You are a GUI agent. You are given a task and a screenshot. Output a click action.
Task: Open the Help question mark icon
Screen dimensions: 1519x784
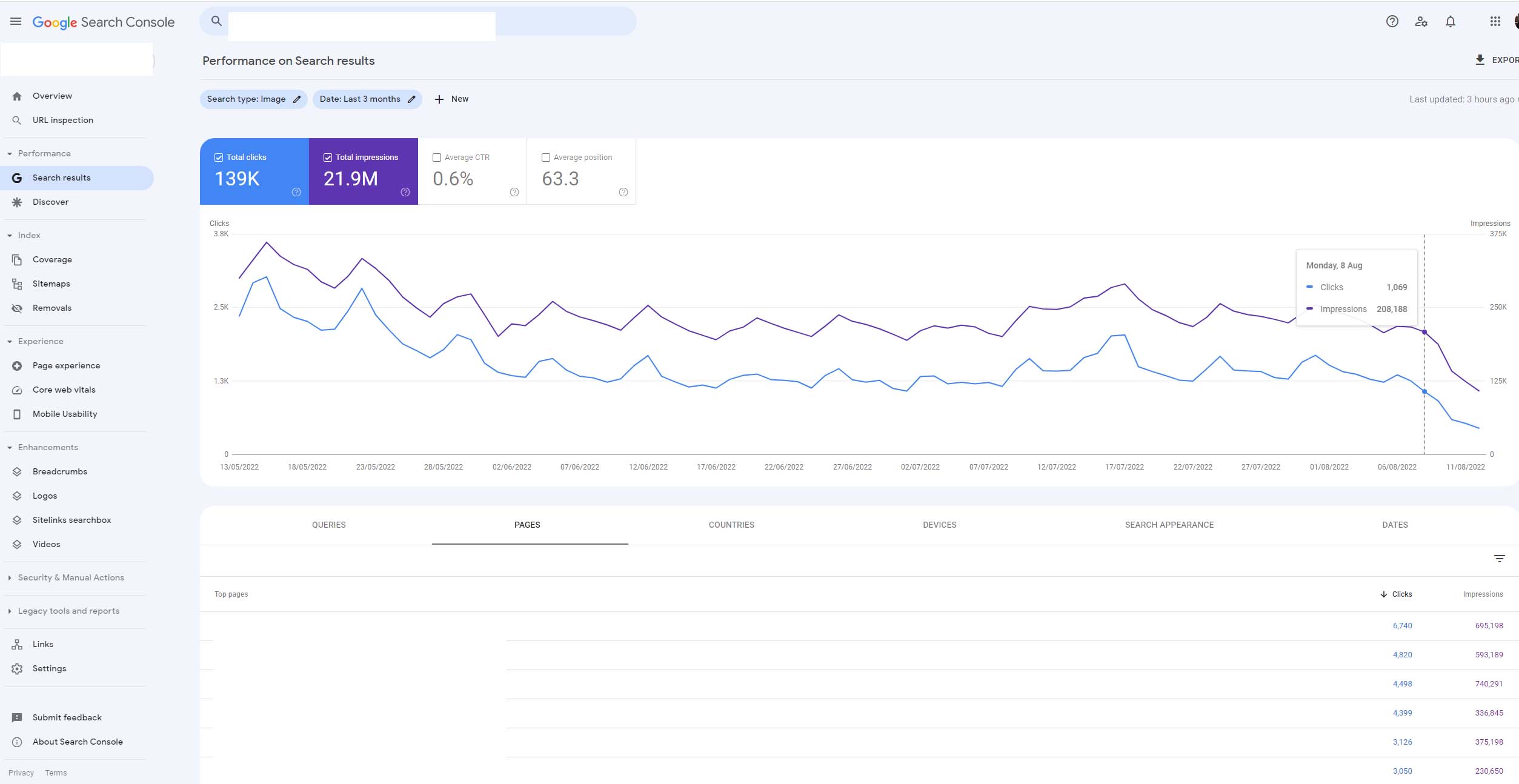pyautogui.click(x=1392, y=22)
